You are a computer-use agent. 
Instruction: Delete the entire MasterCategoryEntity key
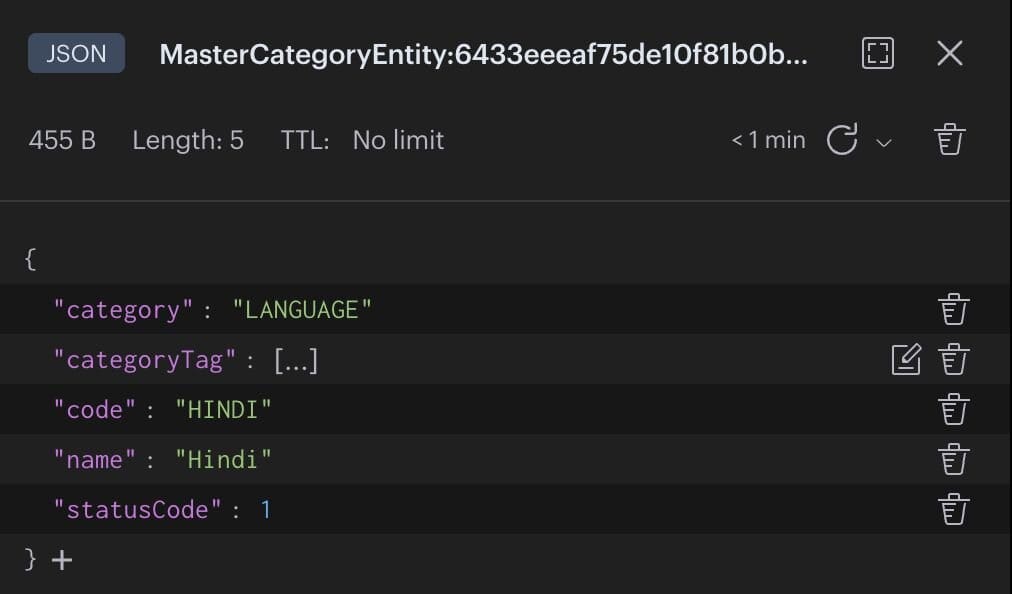(948, 139)
